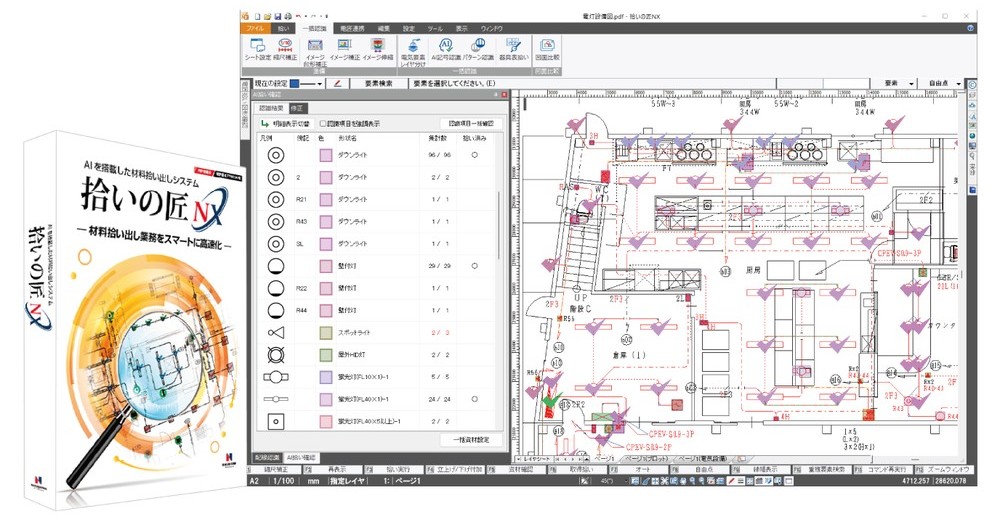
Task: Open the 編集 ribbon tab
Action: [383, 29]
